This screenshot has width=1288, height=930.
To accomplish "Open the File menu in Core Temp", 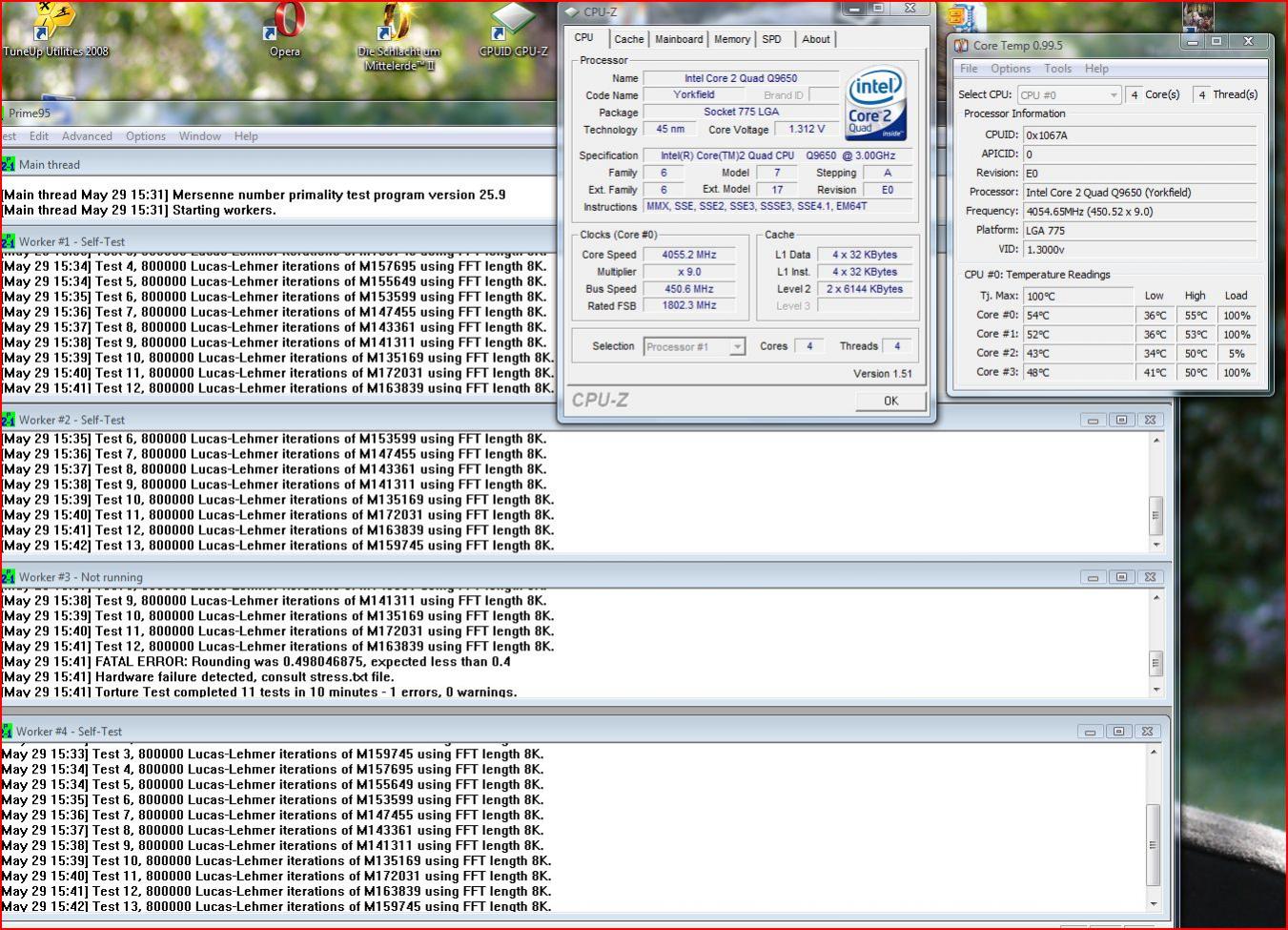I will coord(969,69).
